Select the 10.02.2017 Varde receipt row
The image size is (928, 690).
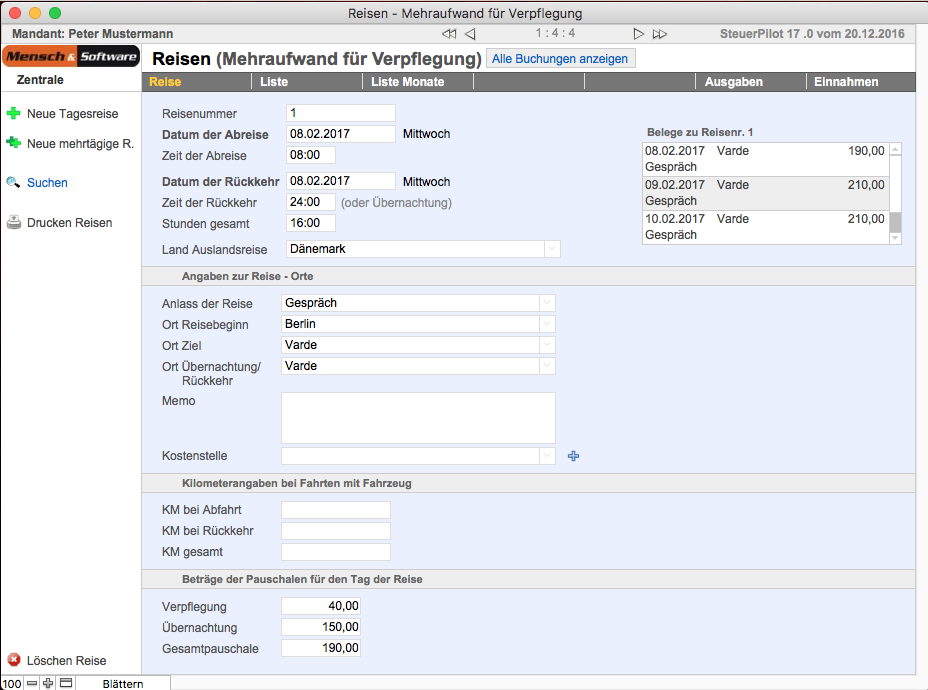[x=766, y=227]
